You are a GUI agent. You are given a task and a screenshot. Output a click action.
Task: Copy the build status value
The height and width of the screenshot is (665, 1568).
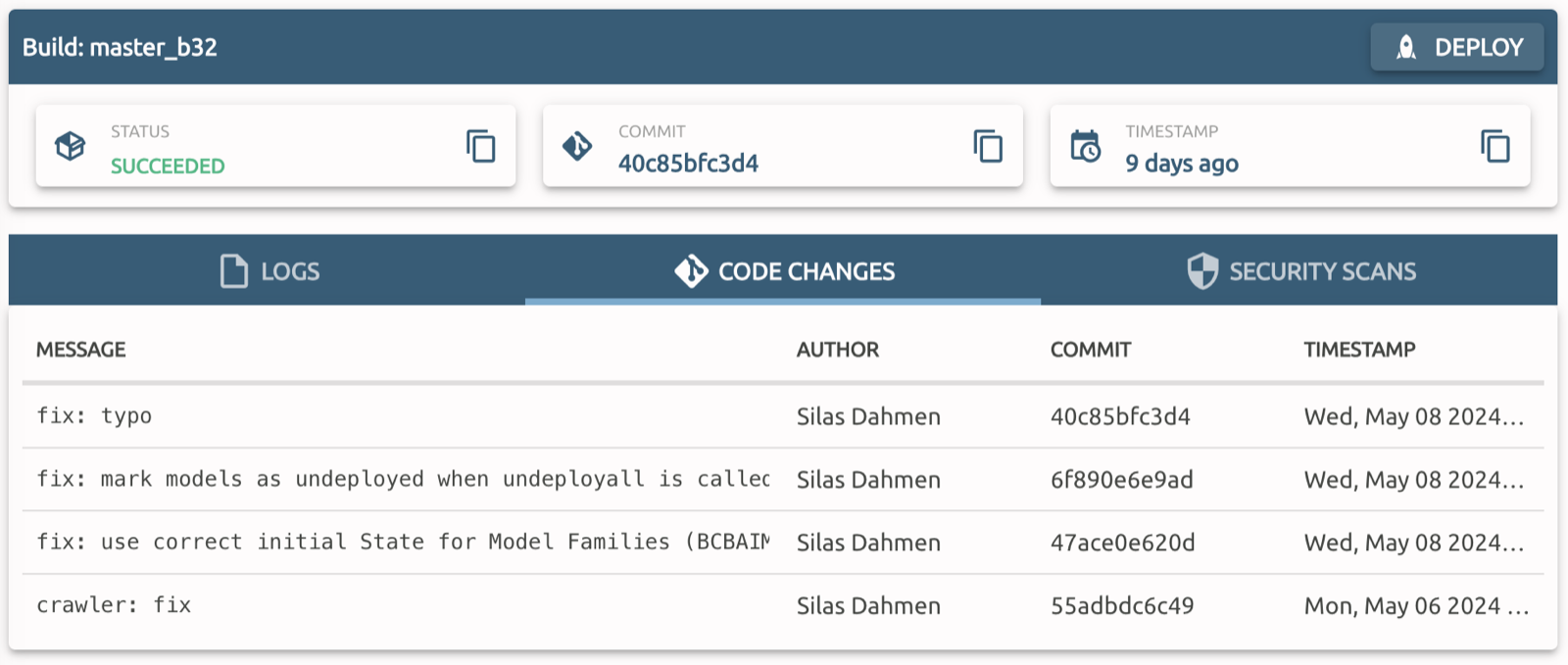pos(480,146)
